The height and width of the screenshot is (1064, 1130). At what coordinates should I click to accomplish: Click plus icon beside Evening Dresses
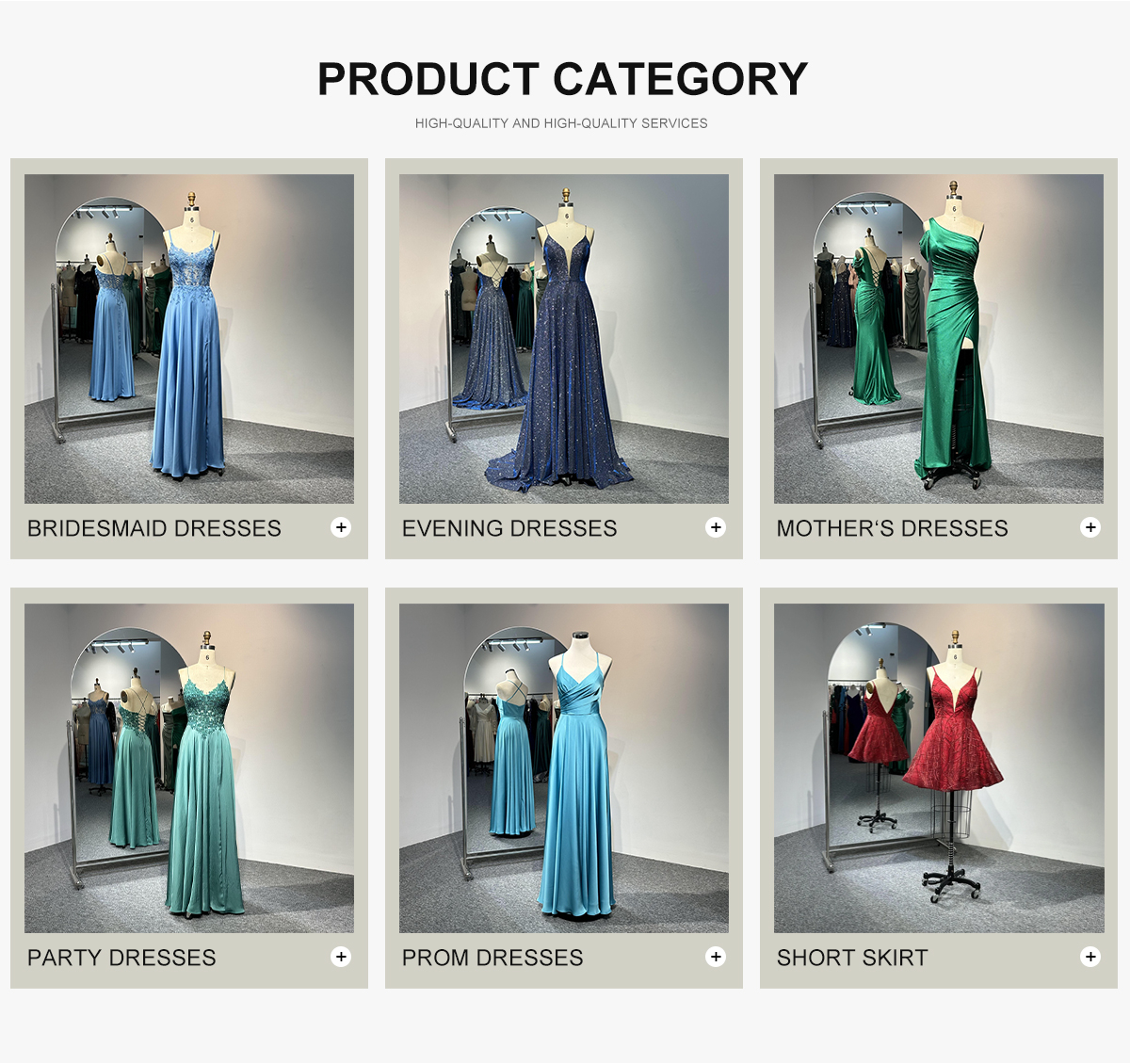[x=716, y=527]
